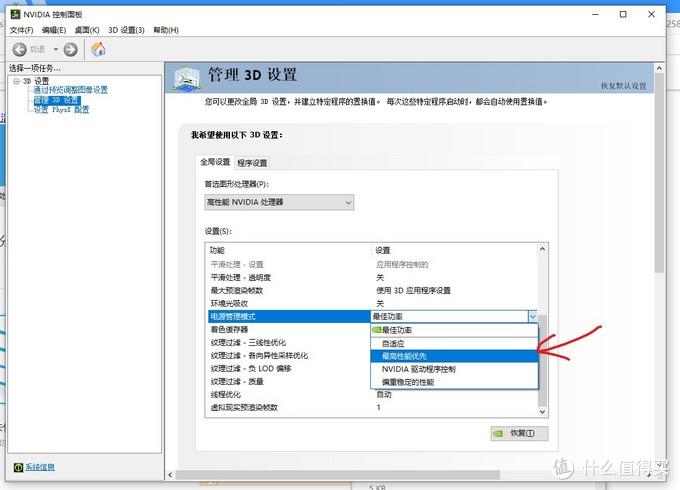This screenshot has height=490, width=680.
Task: Choose 最佳功率 in the dropdown list
Action: 454,330
